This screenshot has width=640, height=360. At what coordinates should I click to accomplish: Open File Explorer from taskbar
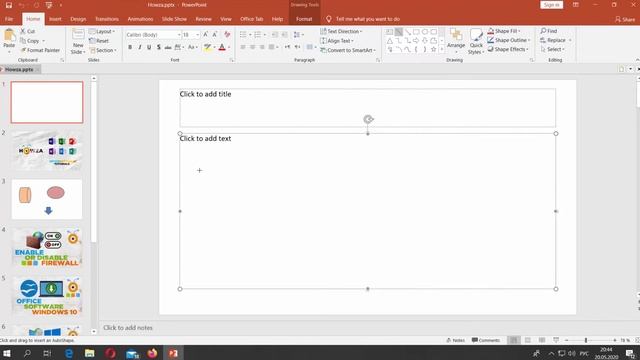(x=89, y=353)
